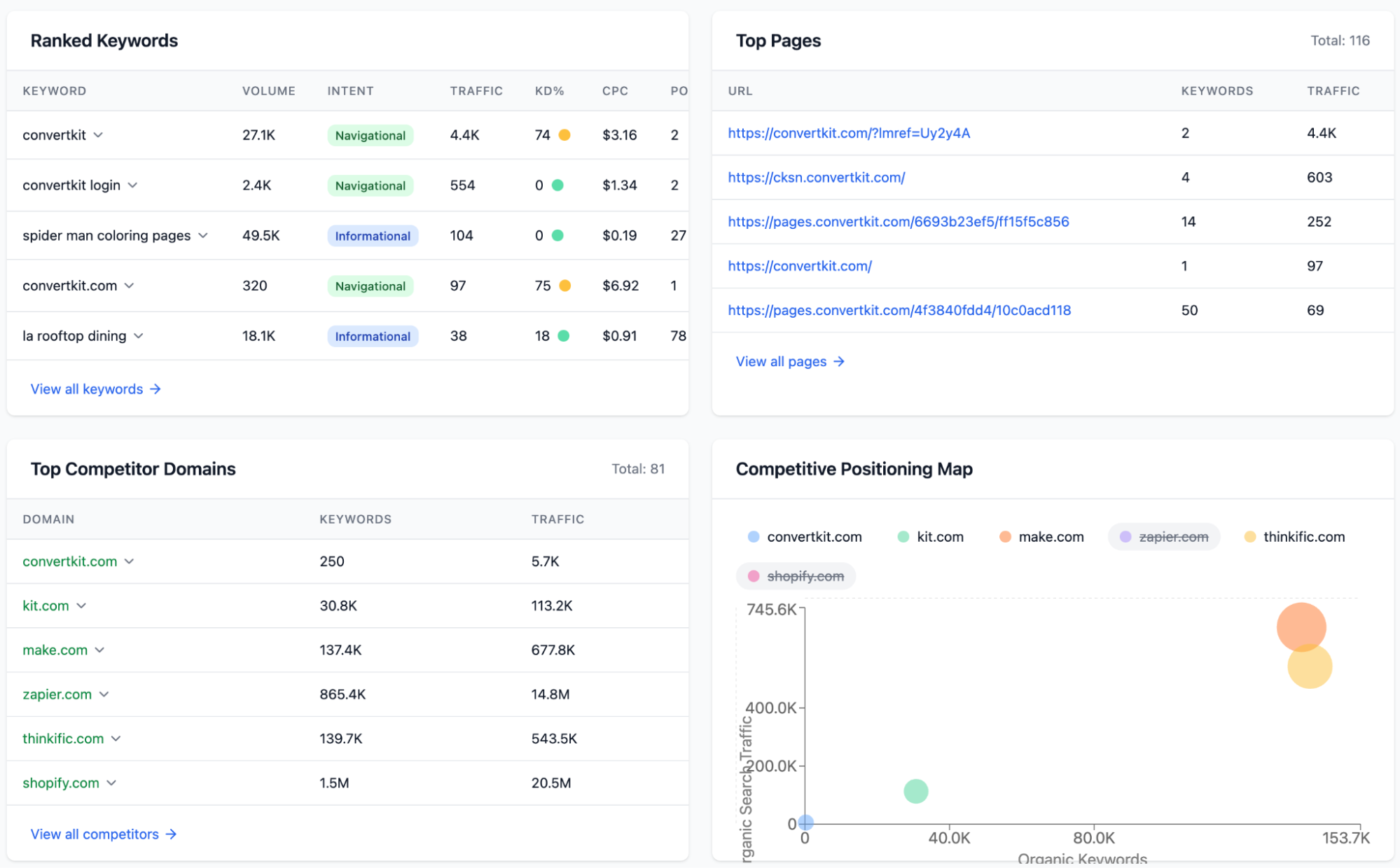Re-enable shopify.com in the positioning map legend
This screenshot has height=868, width=1400.
pos(796,576)
